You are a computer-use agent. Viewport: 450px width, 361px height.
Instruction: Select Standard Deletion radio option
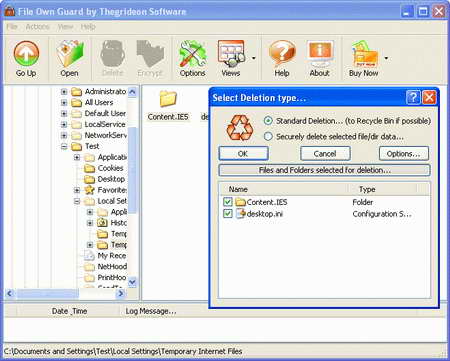coord(268,121)
